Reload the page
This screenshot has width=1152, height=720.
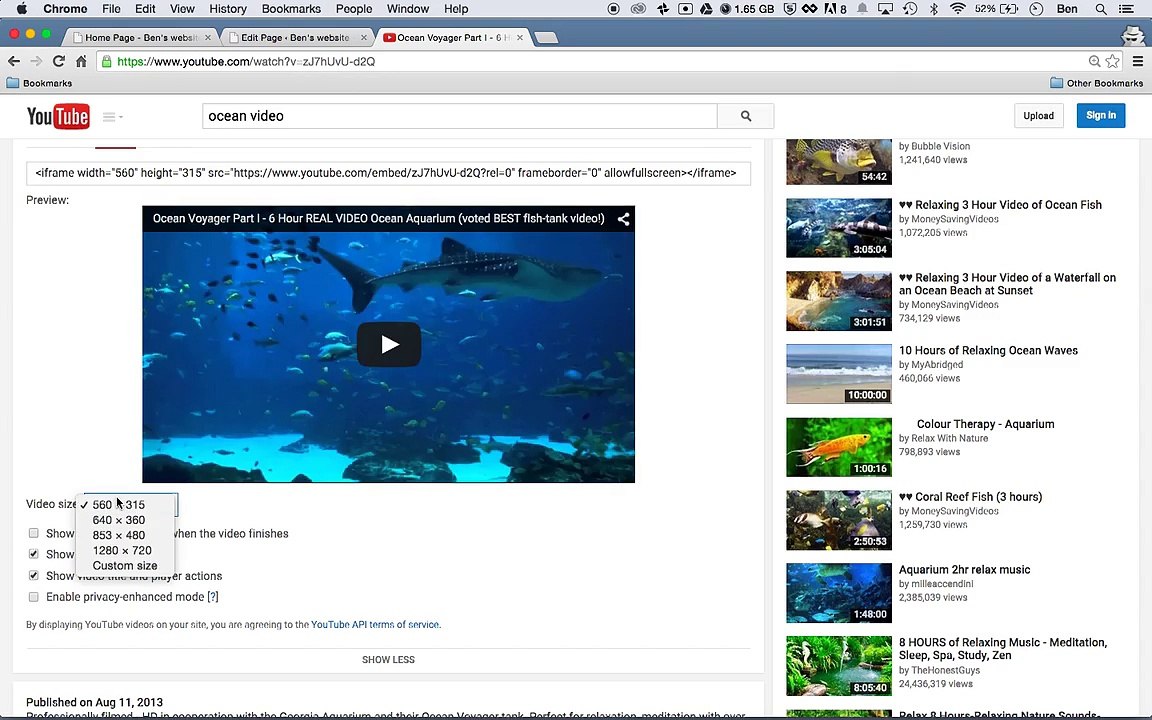point(59,61)
